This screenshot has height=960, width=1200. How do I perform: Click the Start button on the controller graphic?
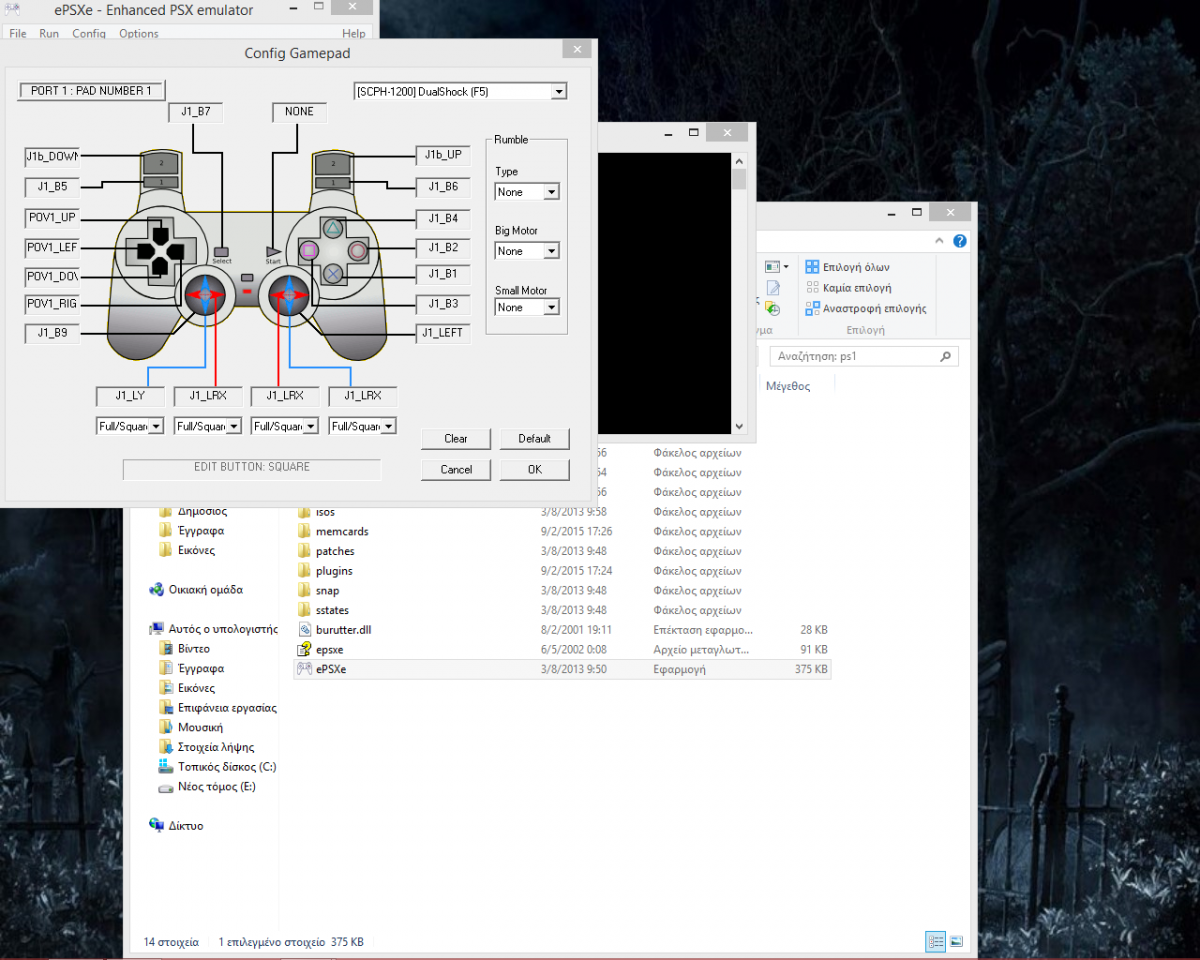coord(273,251)
